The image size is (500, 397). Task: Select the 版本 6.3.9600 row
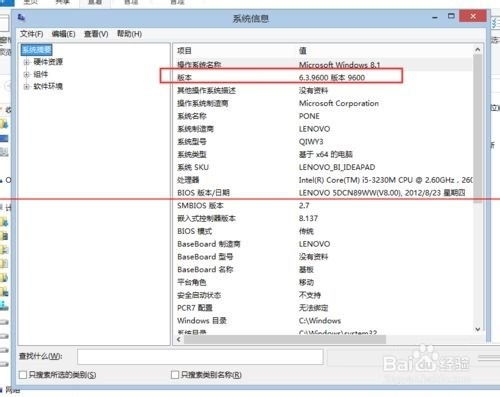click(323, 78)
